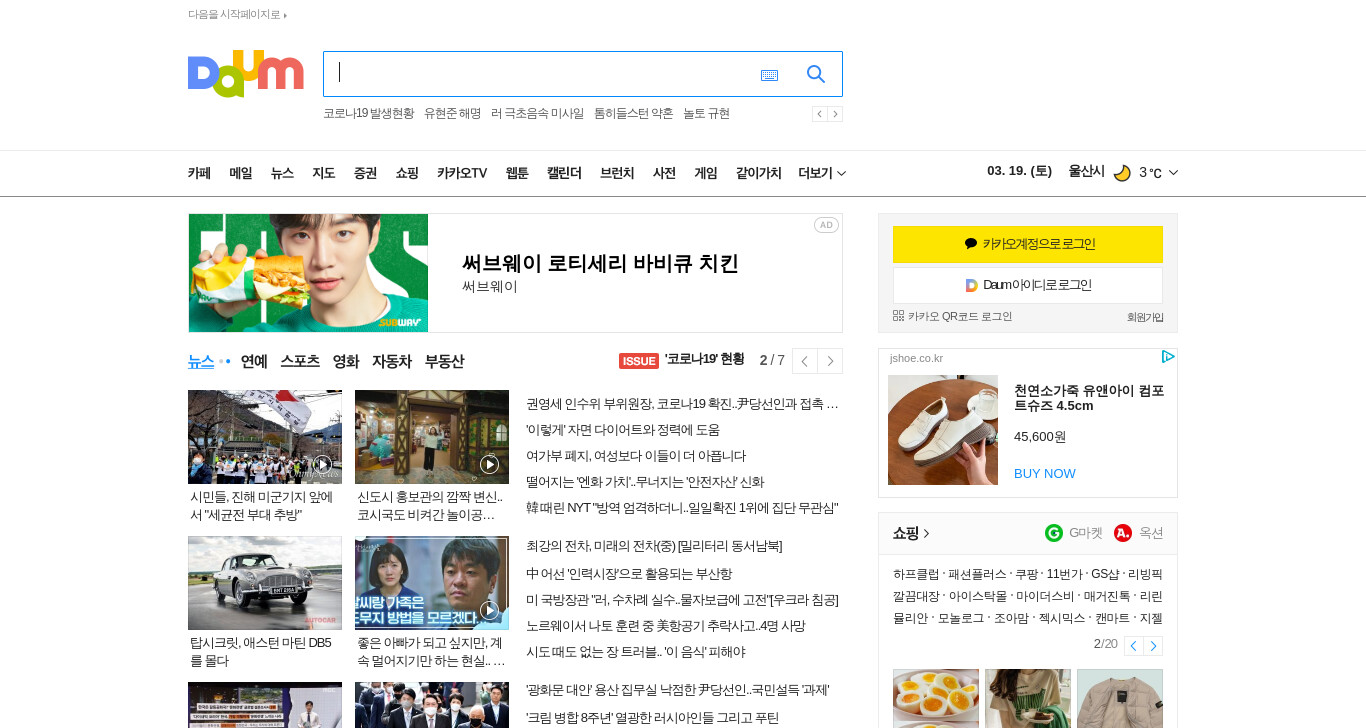Click the search input field
This screenshot has height=728, width=1366.
(540, 74)
